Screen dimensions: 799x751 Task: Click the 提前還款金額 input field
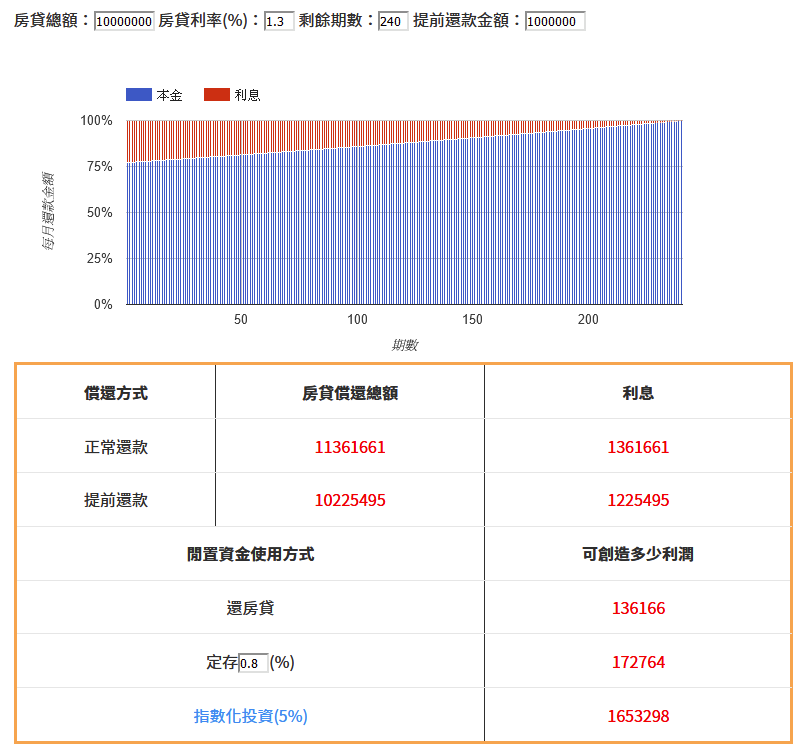554,21
